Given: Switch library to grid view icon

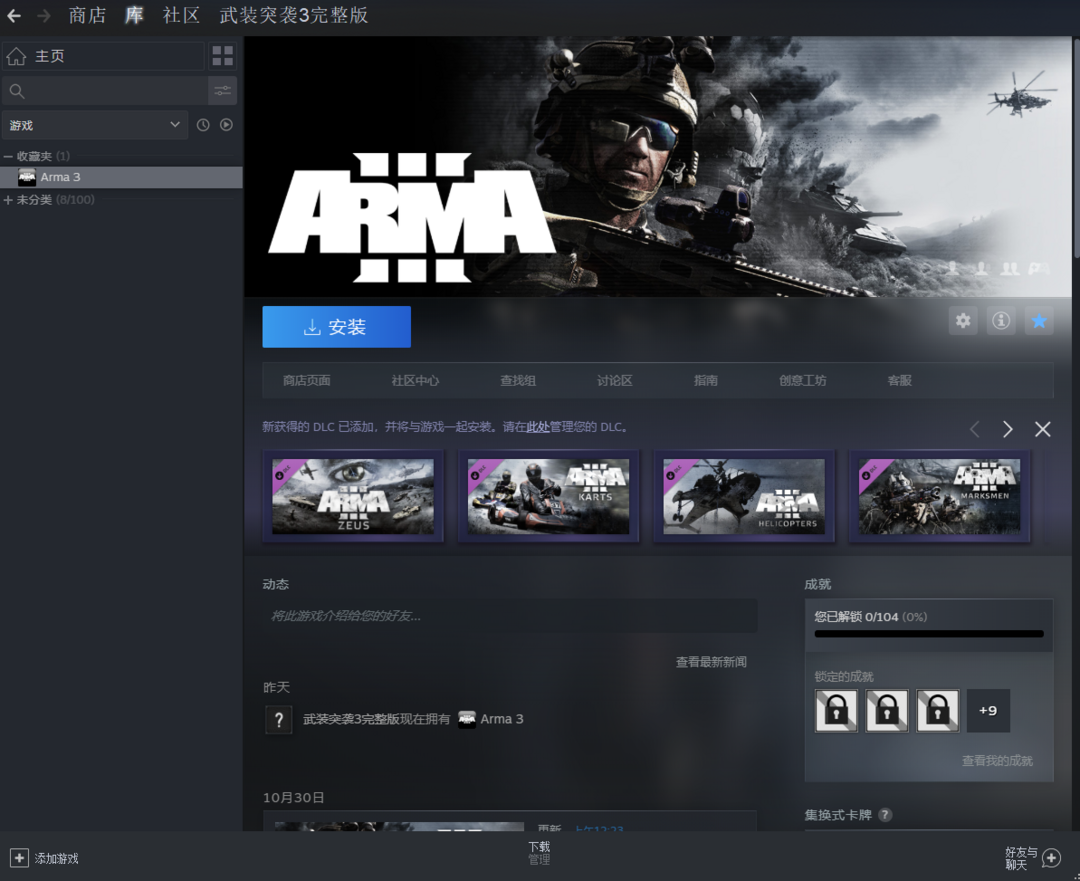Looking at the screenshot, I should tap(222, 56).
